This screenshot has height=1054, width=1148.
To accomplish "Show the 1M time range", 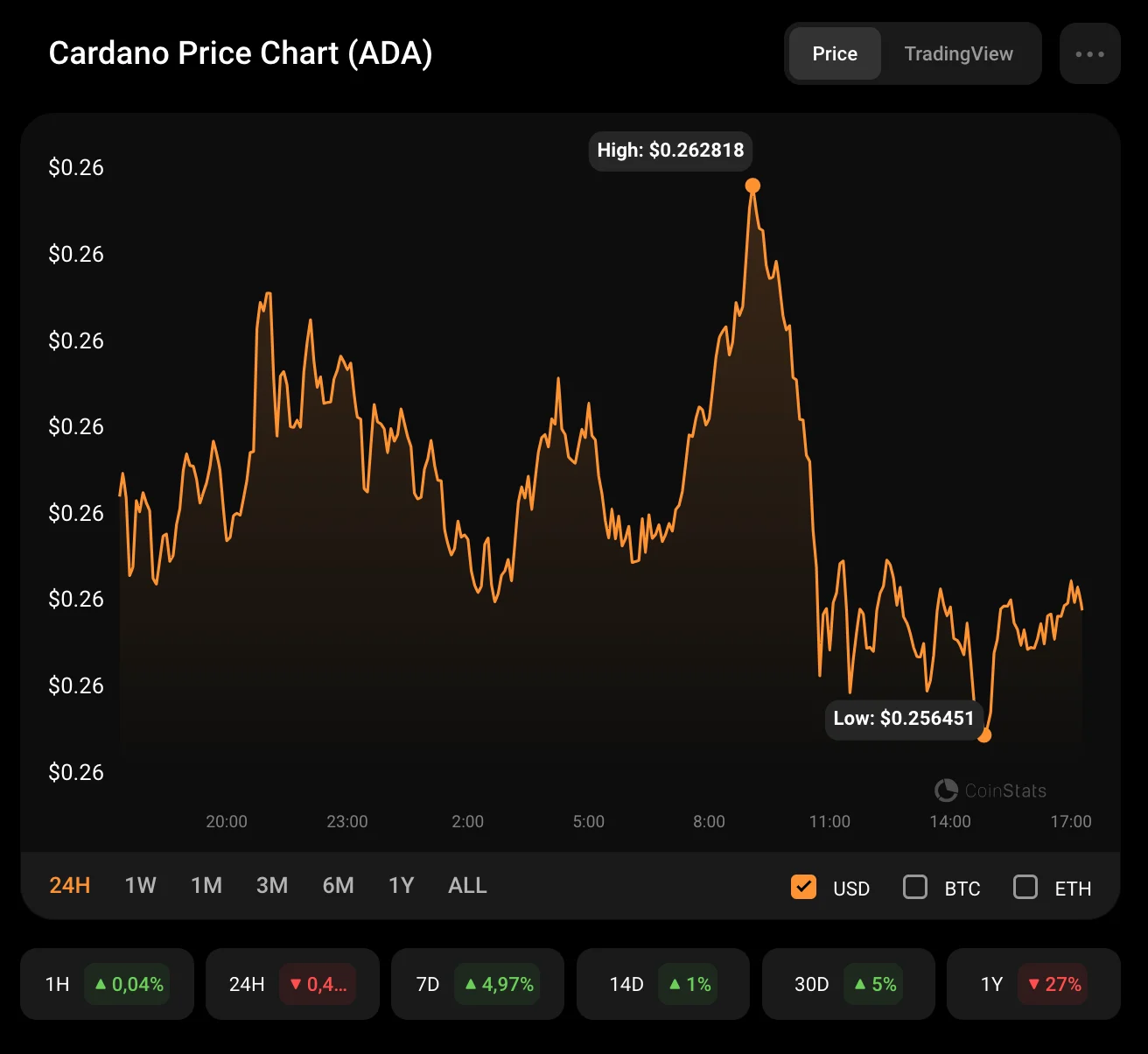I will coord(206,885).
